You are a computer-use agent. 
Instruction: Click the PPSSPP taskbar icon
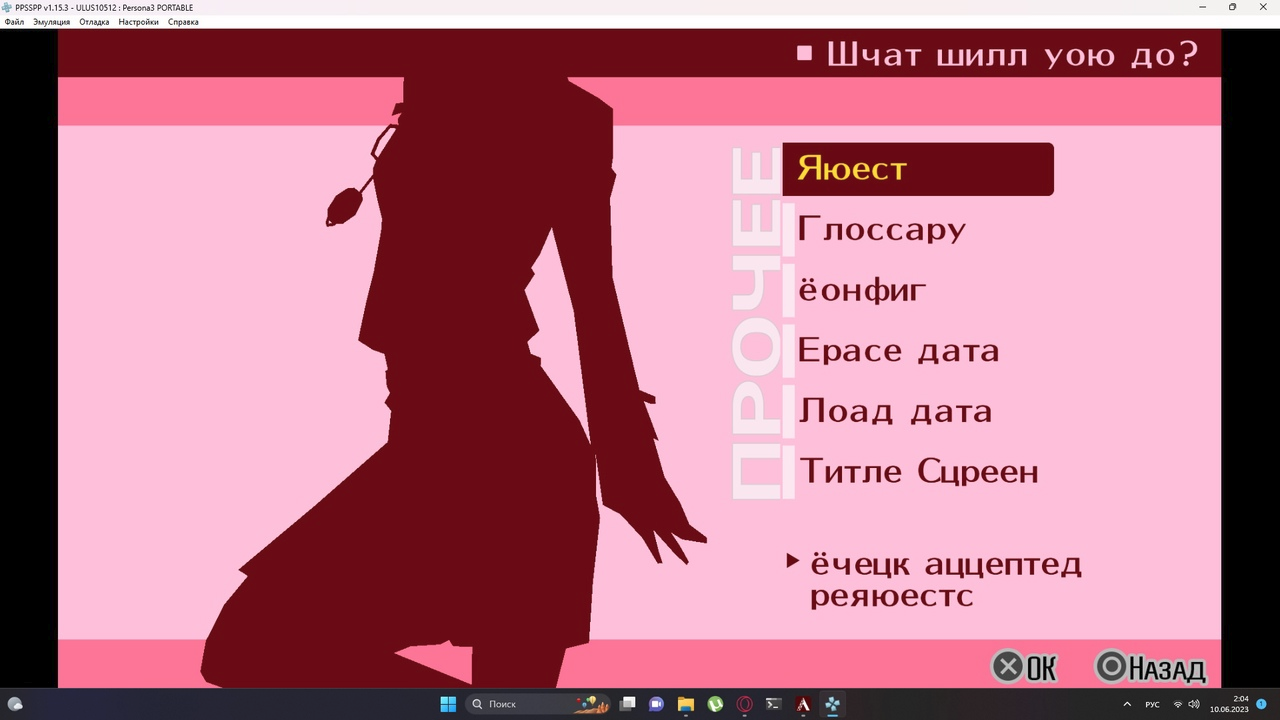click(x=832, y=704)
